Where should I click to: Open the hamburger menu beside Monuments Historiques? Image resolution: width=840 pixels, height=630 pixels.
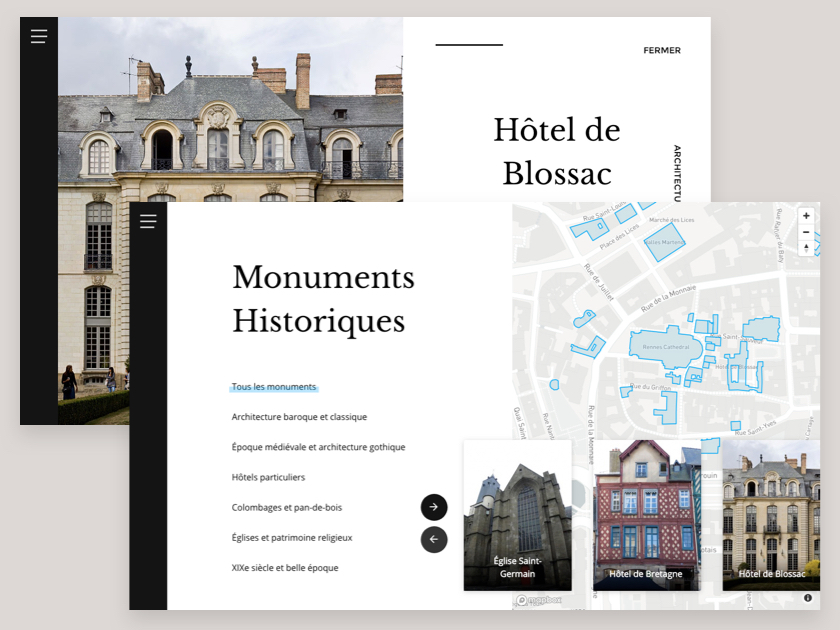click(148, 221)
